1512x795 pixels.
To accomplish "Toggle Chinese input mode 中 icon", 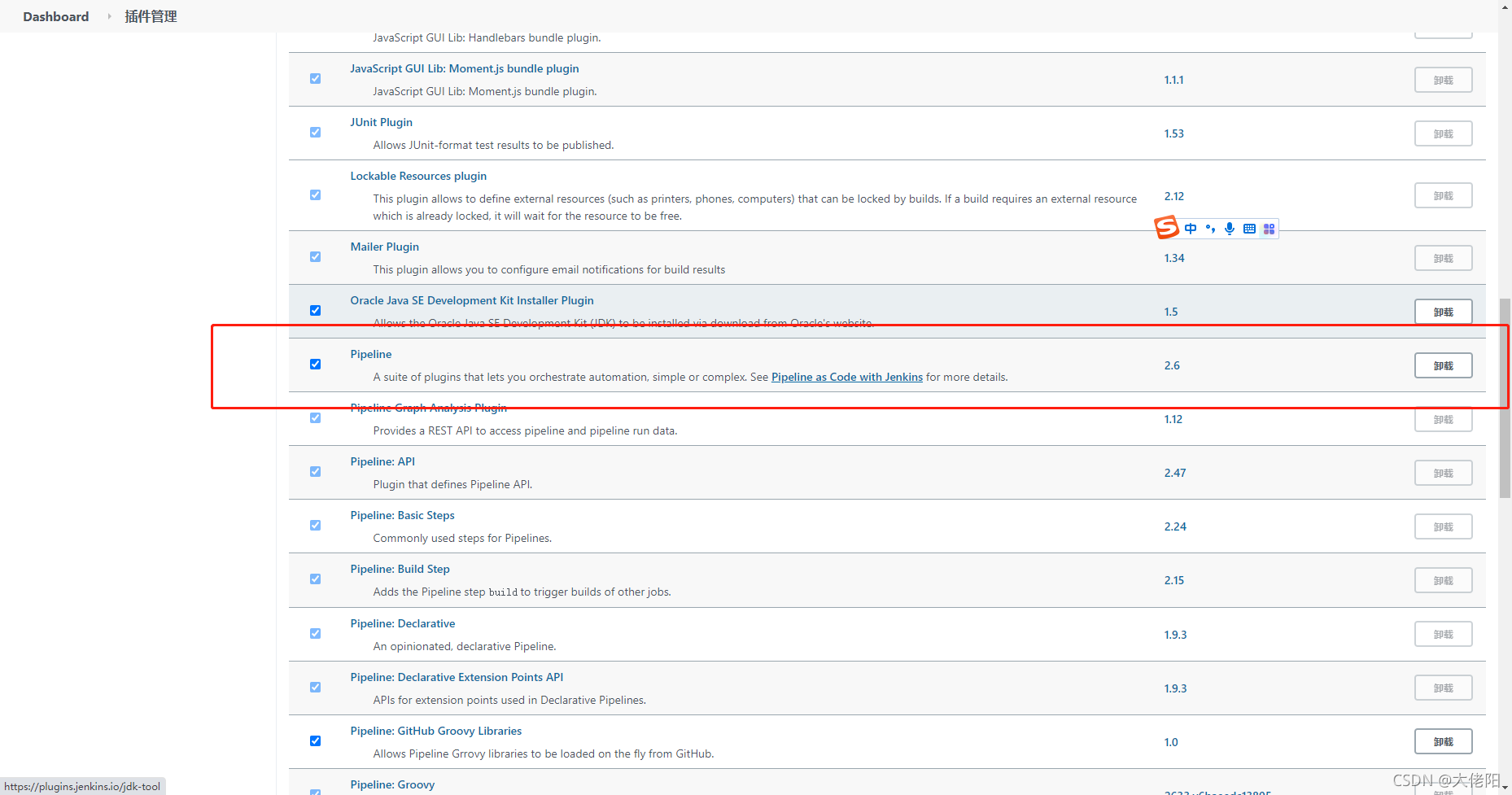I will (1191, 229).
